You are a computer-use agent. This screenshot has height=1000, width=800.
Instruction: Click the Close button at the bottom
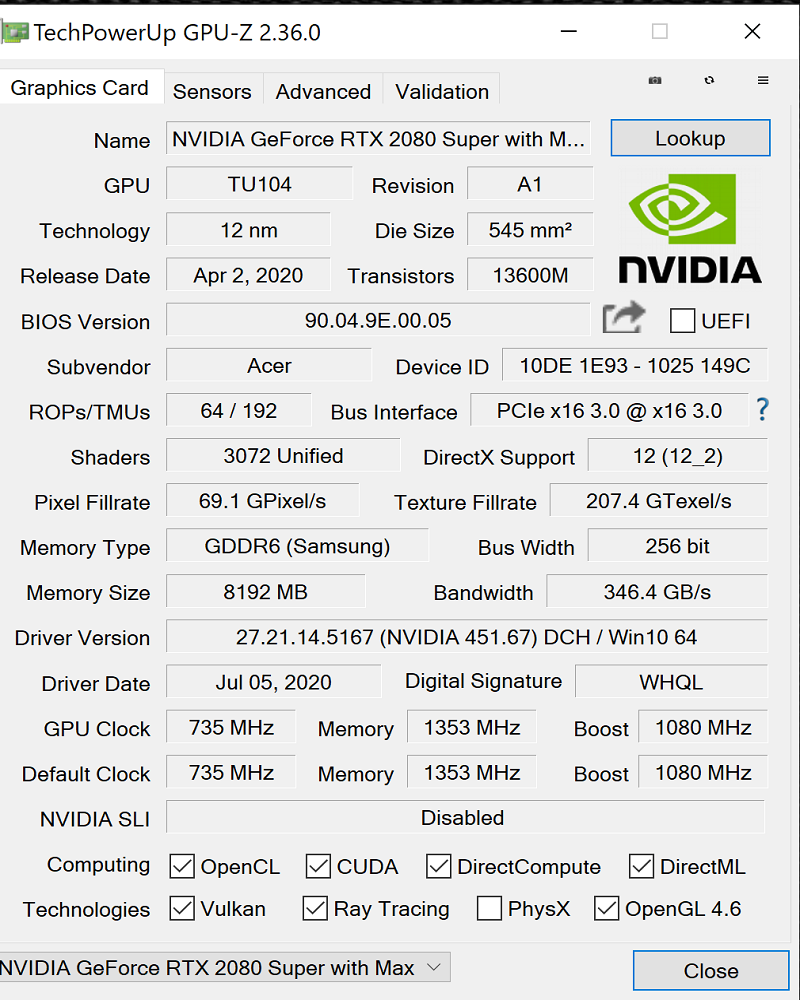tap(711, 971)
